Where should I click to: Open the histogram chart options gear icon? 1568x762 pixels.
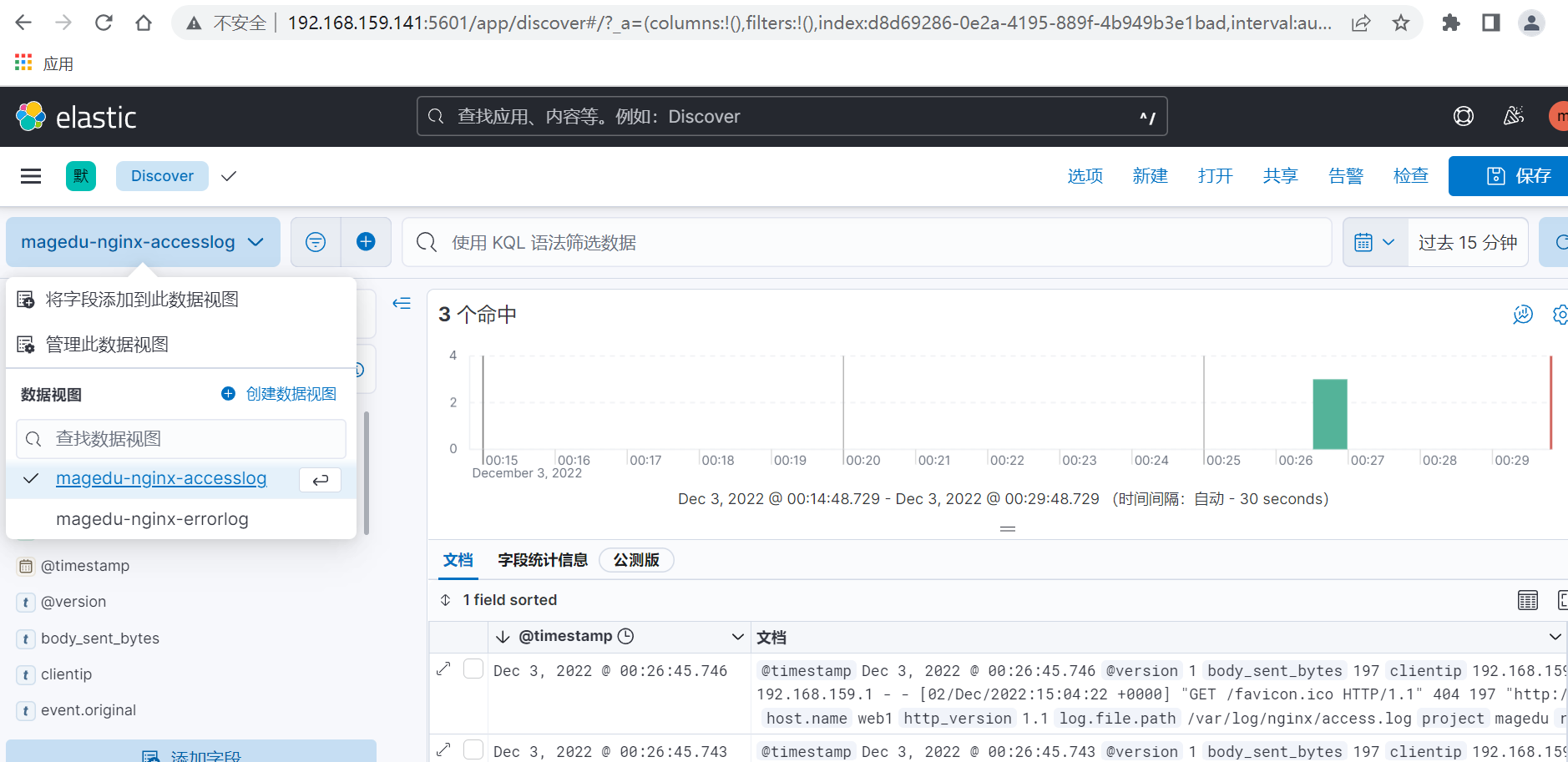(1560, 315)
